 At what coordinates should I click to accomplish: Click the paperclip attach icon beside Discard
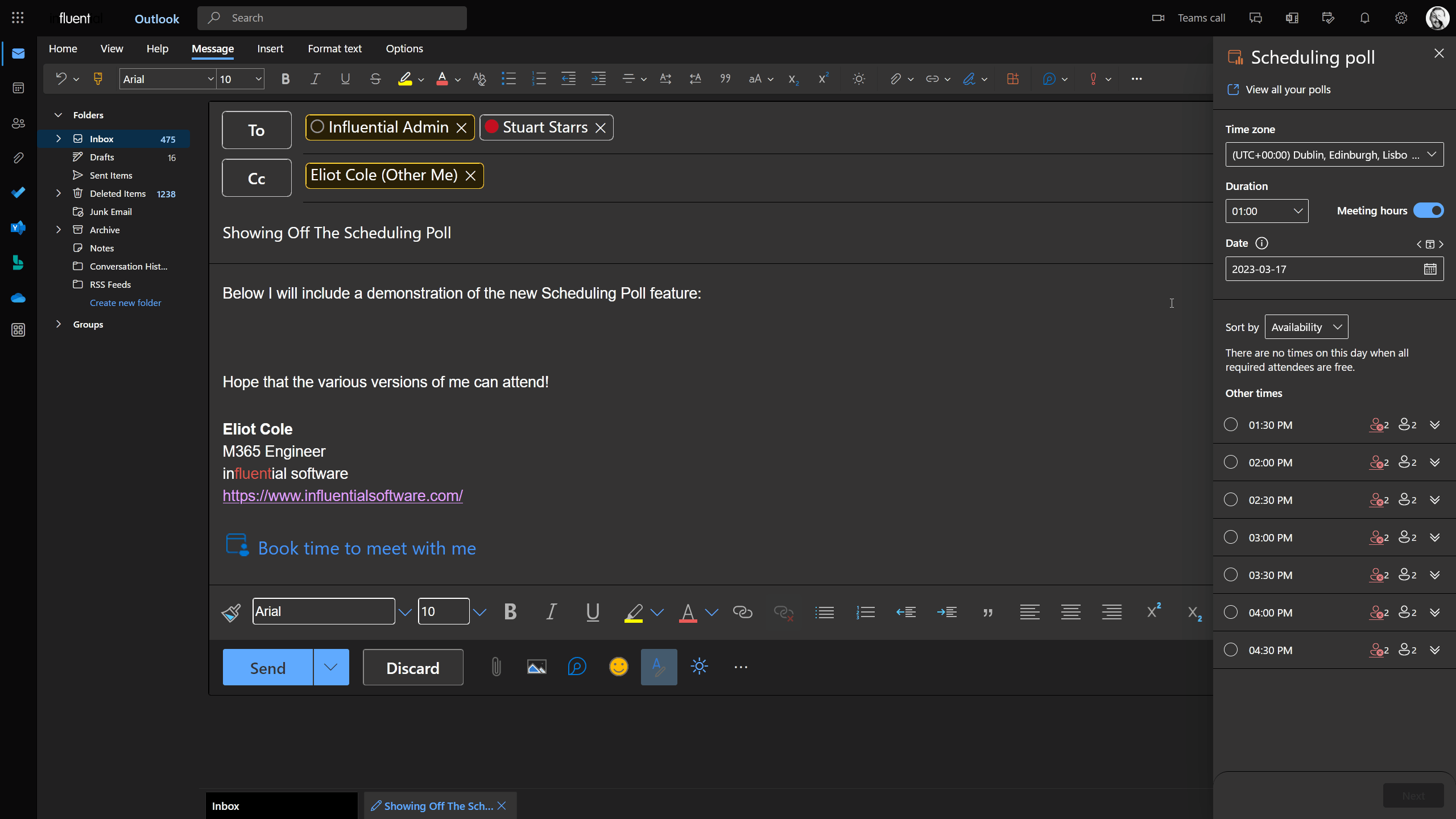pos(496,667)
